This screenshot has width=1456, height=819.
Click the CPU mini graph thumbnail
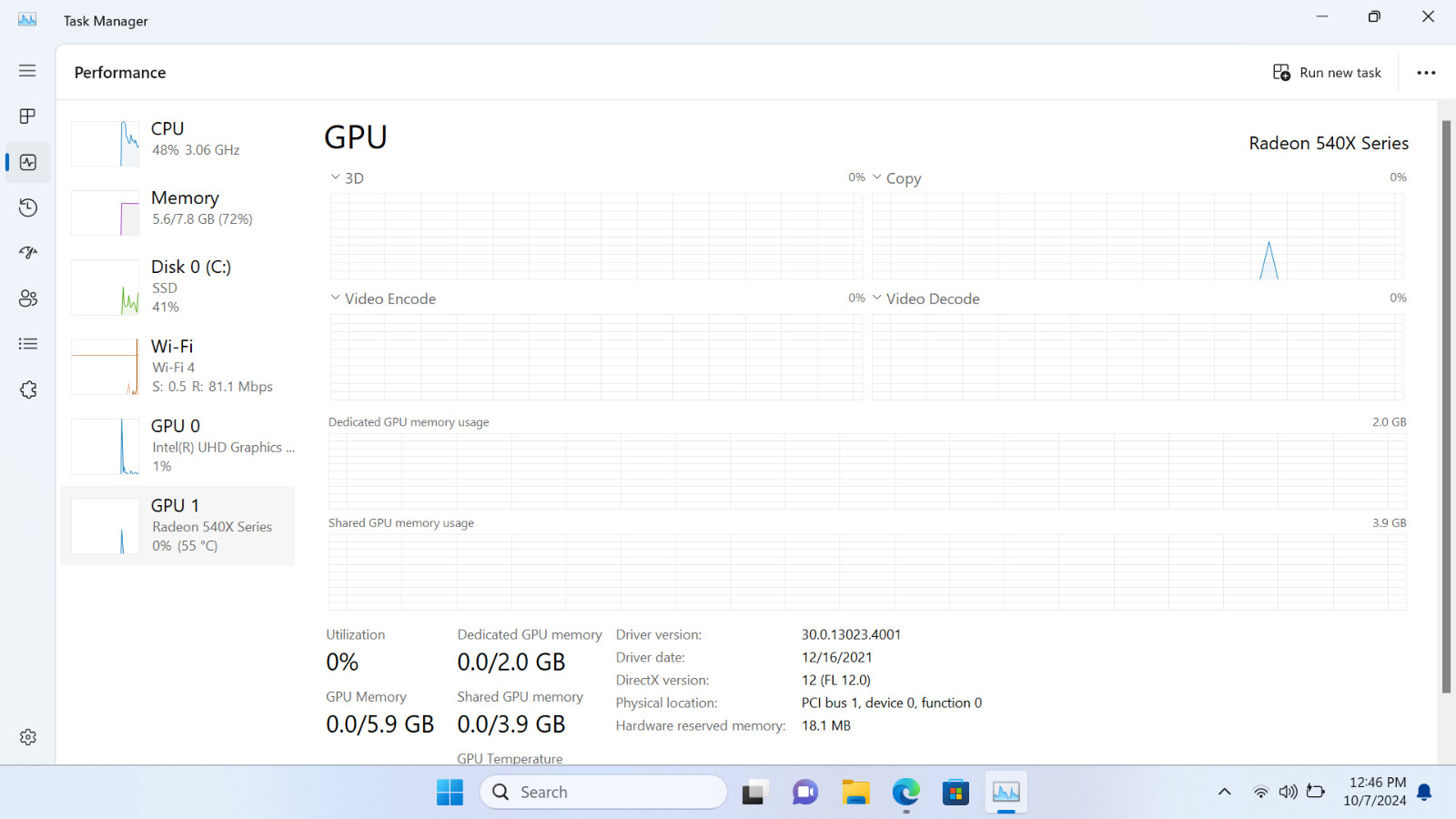[x=106, y=144]
